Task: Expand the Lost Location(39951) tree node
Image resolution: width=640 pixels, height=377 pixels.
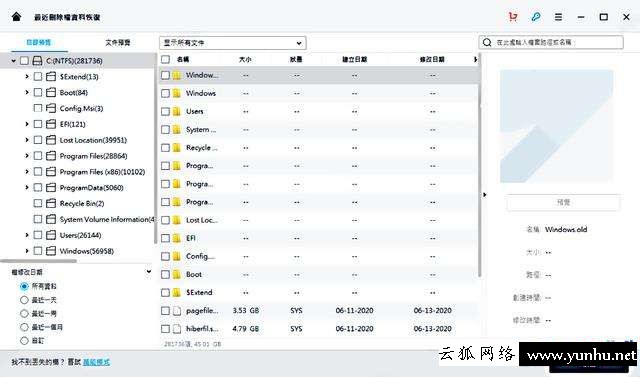Action: click(x=27, y=140)
